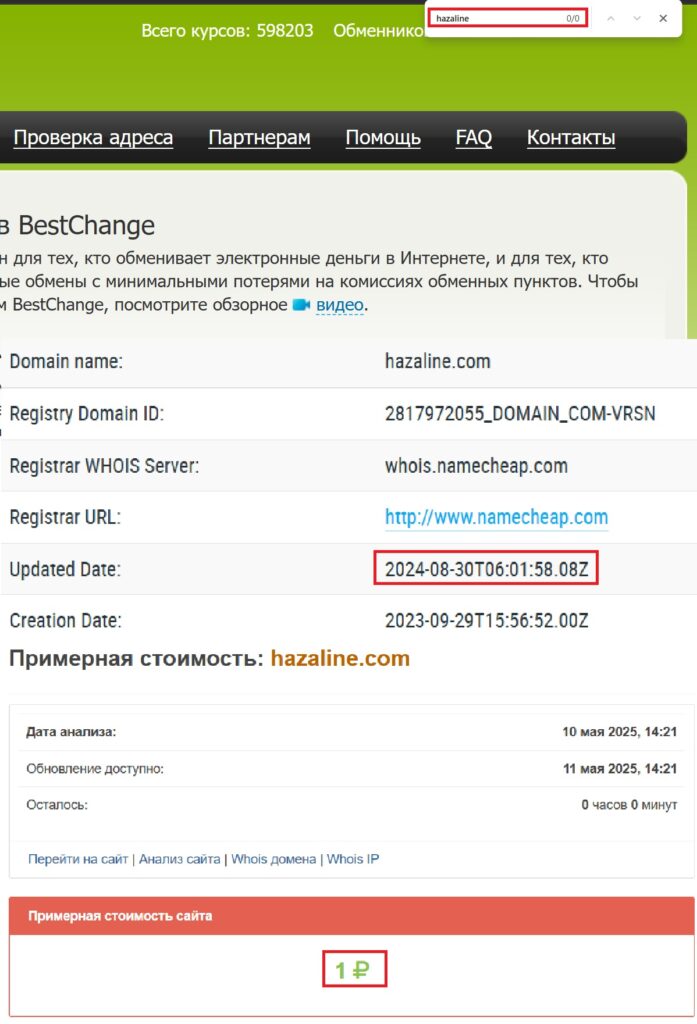This screenshot has width=697, height=1024.
Task: Click next match arrow in find bar
Action: 637,18
